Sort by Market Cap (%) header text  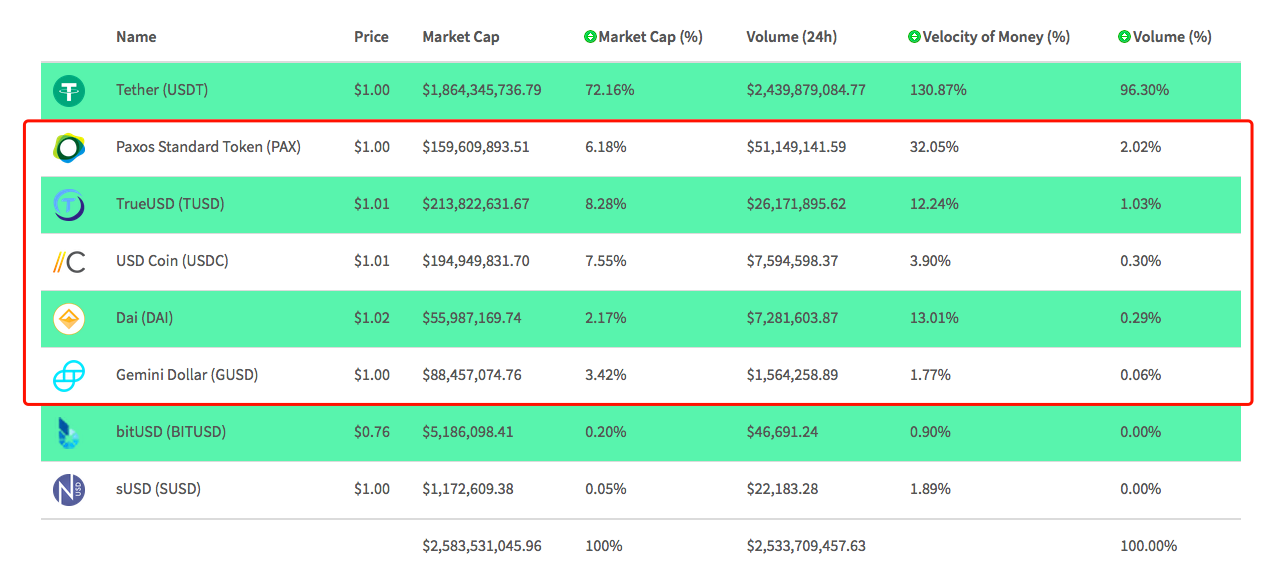pyautogui.click(x=650, y=37)
